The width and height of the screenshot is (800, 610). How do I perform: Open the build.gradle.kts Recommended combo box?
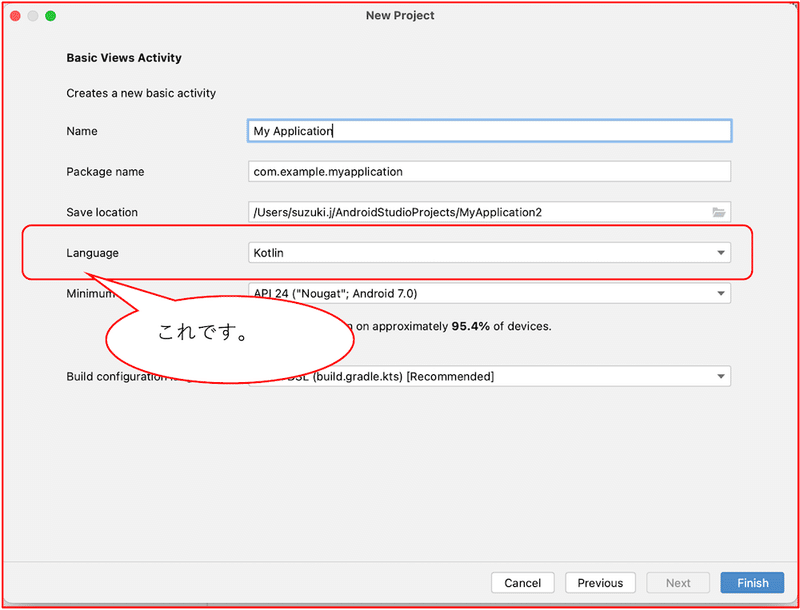489,376
